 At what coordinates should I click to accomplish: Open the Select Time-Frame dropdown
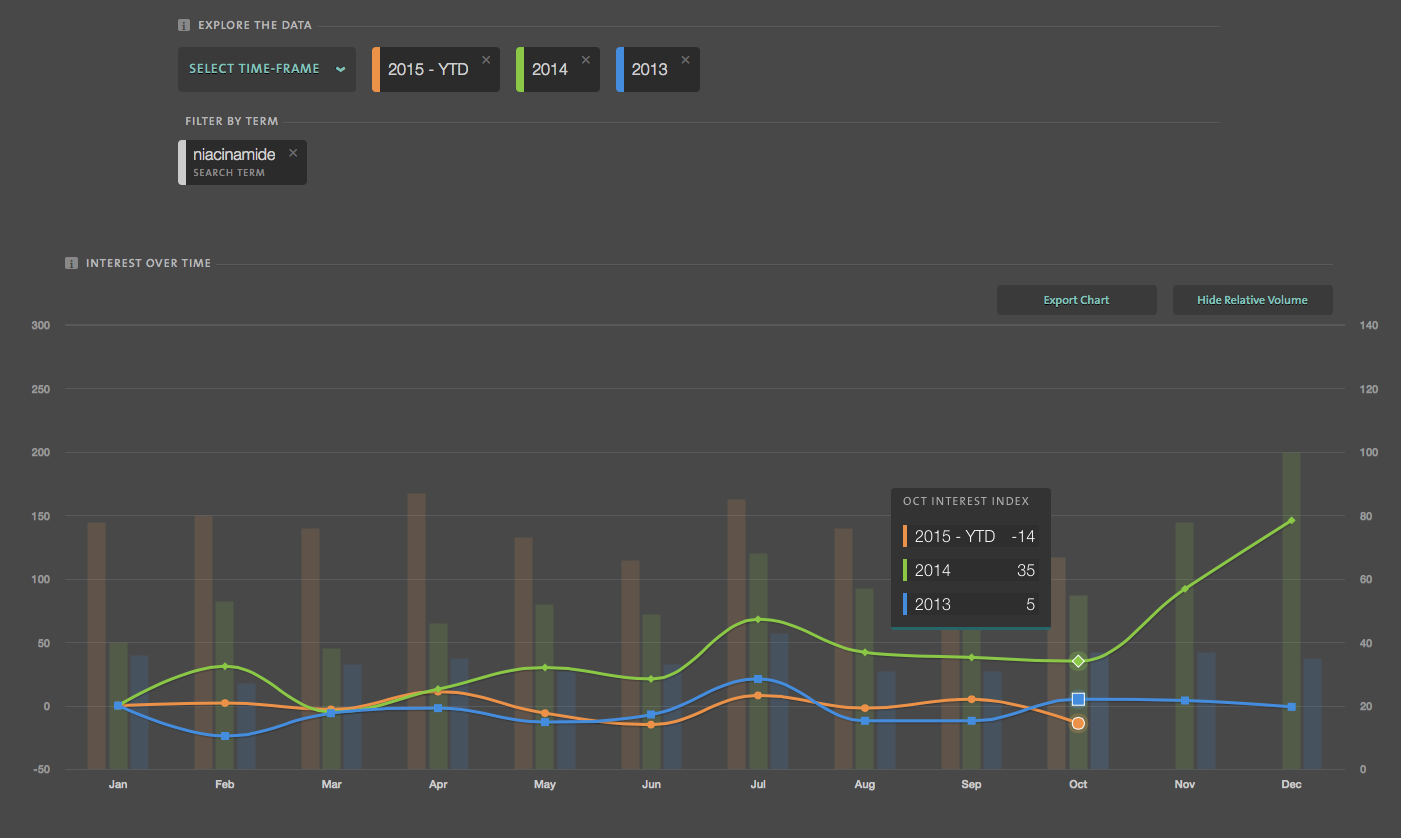coord(267,69)
